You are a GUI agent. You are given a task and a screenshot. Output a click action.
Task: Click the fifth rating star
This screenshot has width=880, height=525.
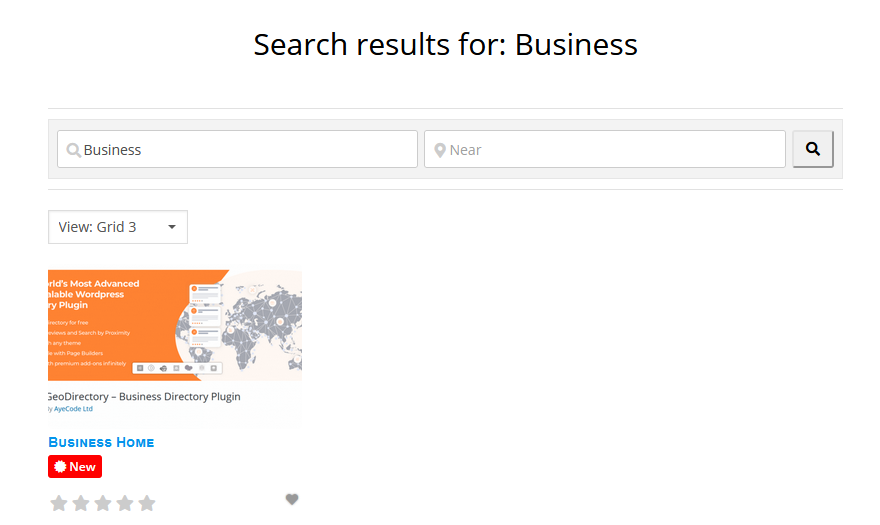tap(147, 503)
